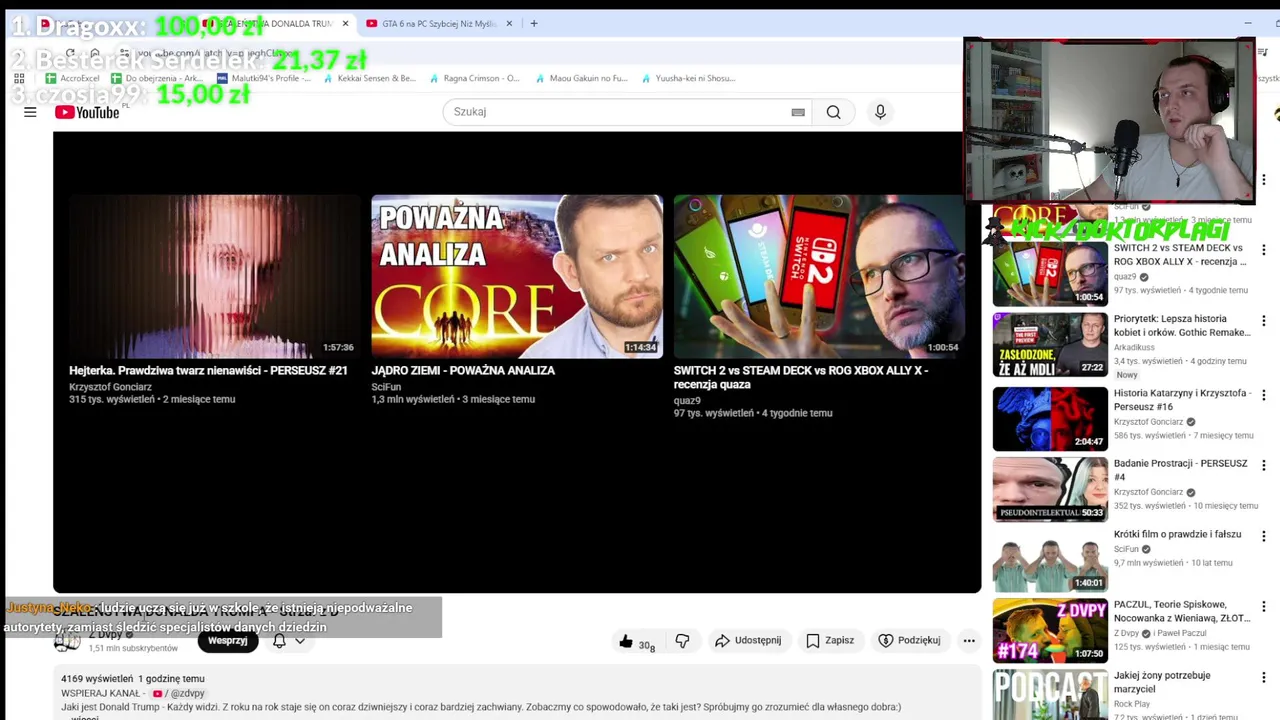The width and height of the screenshot is (1280, 720).
Task: Open sidebar thumbnail PACZUL, Teorie Spiskowe #174
Action: 1050,631
